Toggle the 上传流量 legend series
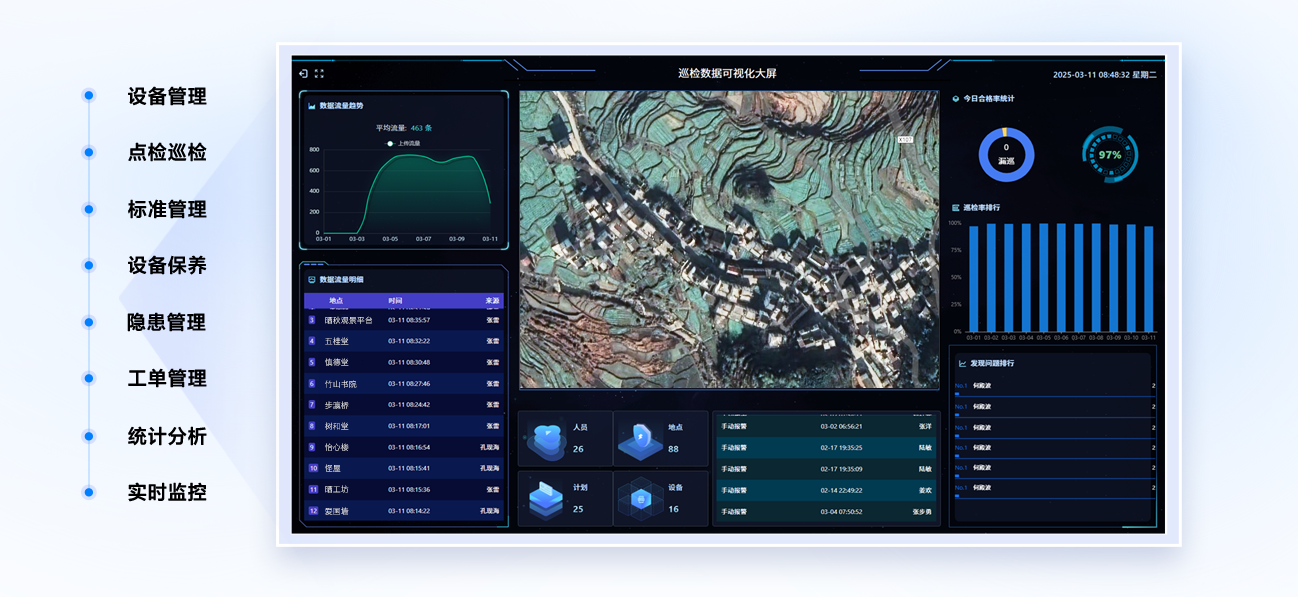Image resolution: width=1298 pixels, height=597 pixels. coord(403,143)
